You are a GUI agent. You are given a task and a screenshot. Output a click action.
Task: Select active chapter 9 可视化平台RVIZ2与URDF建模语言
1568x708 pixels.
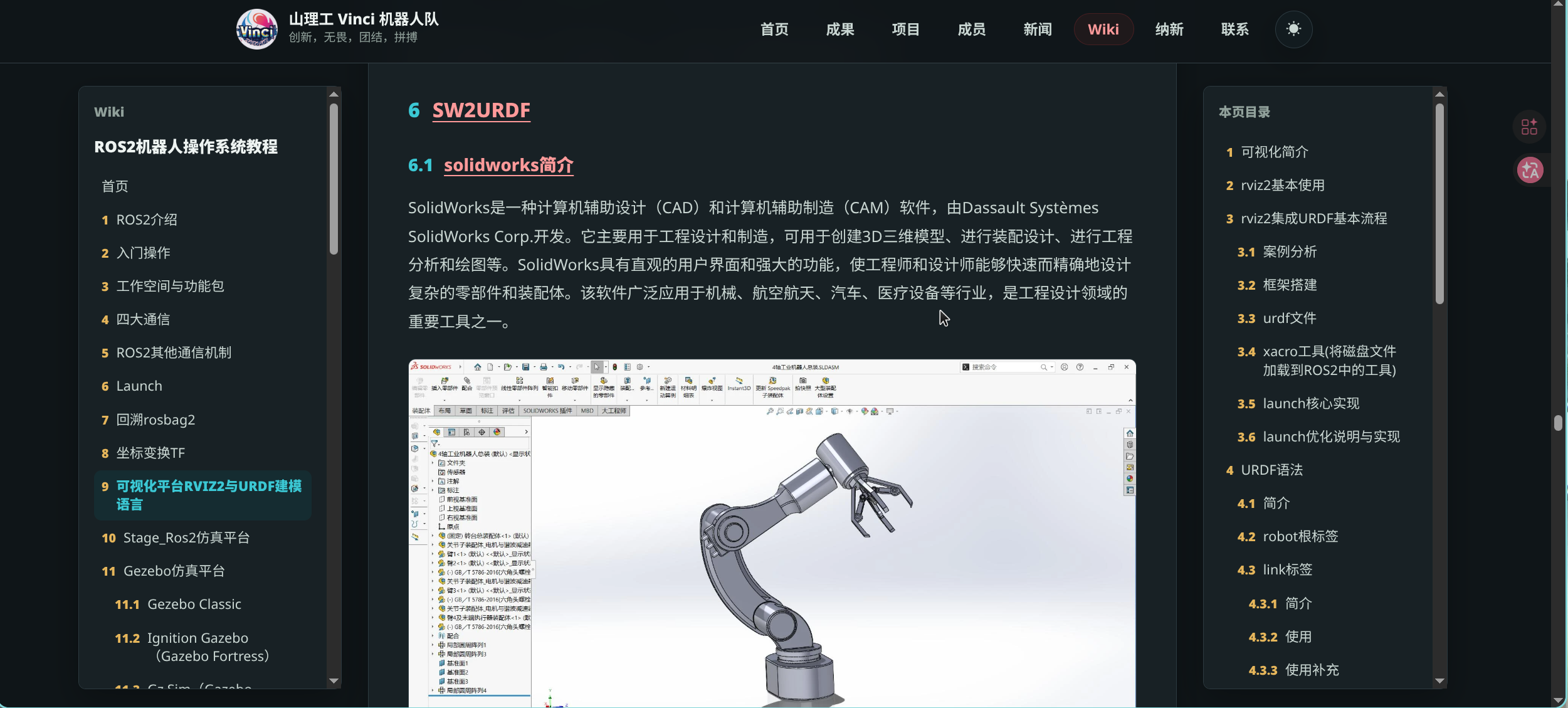click(x=203, y=495)
